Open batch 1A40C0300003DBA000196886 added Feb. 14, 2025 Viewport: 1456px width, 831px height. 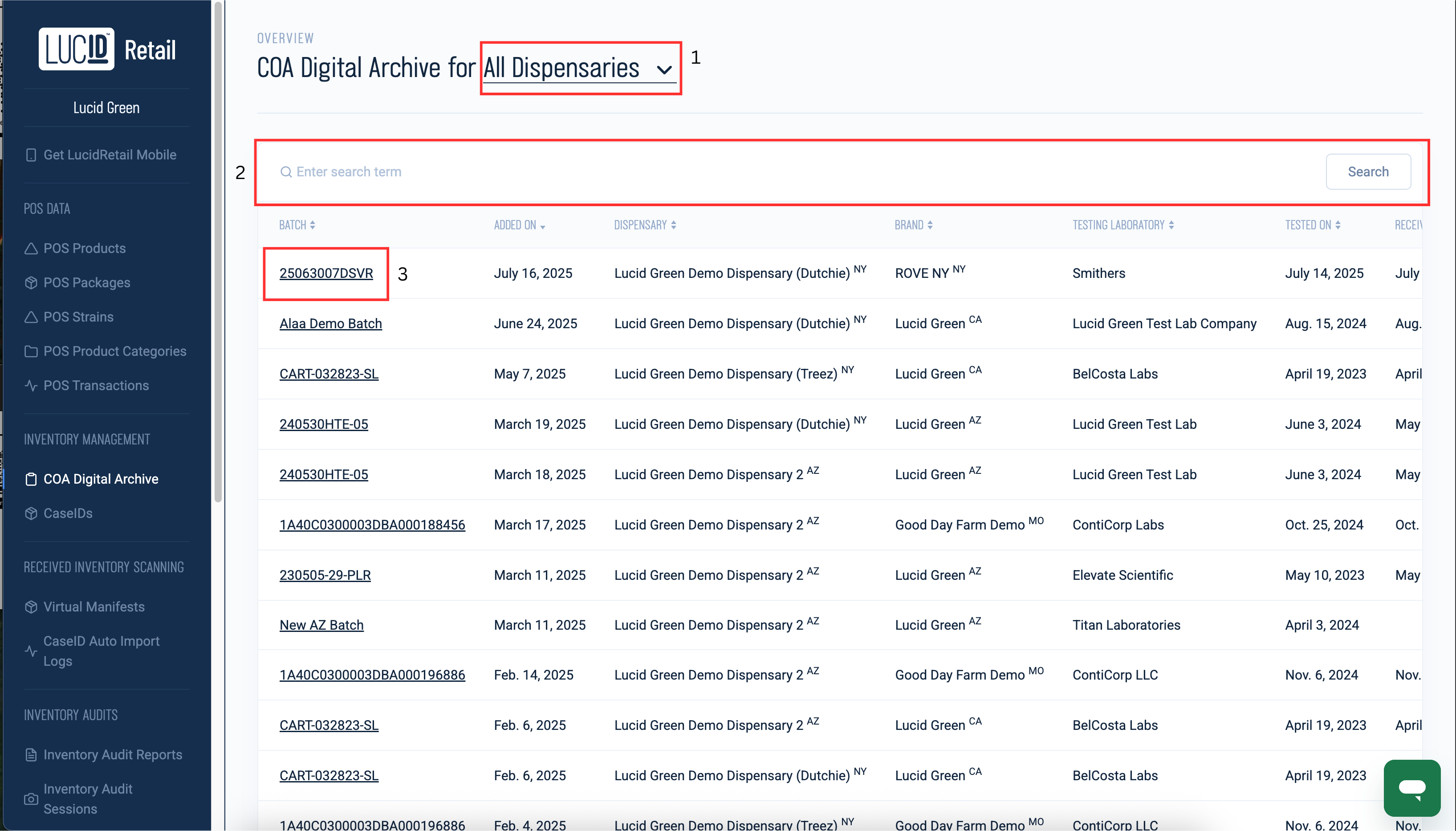(372, 675)
